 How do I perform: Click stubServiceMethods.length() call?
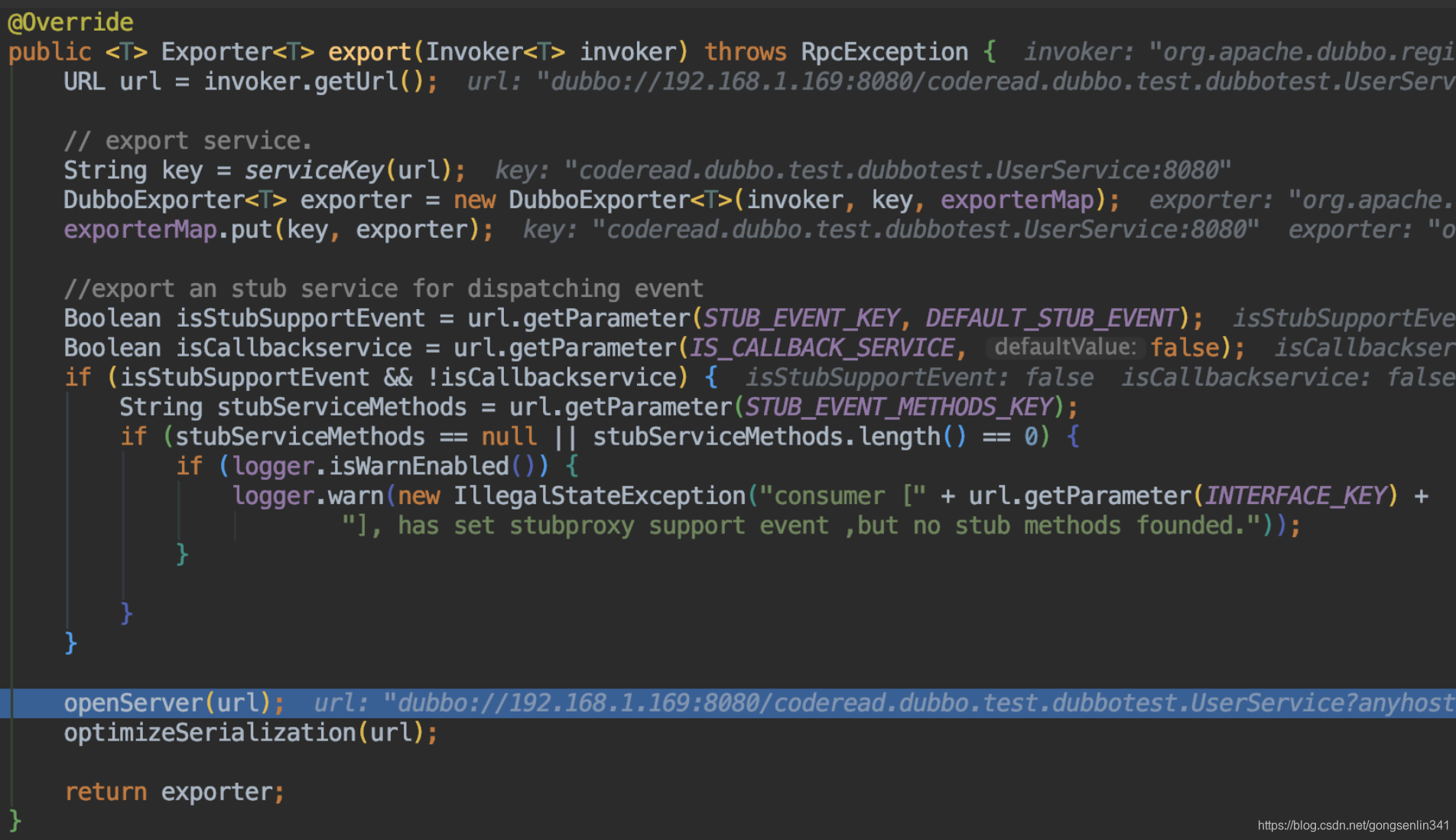tap(780, 437)
